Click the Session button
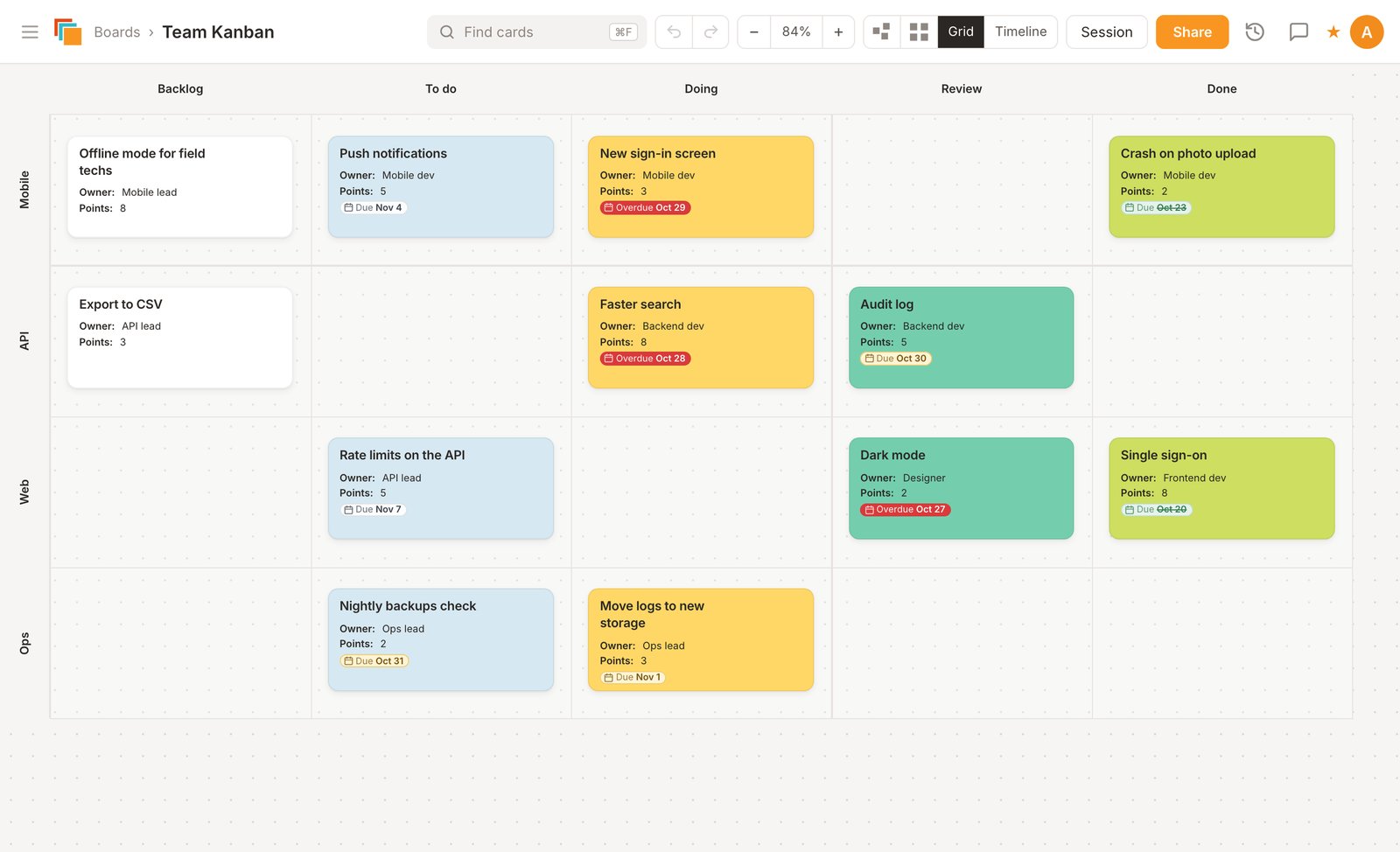 (1107, 32)
